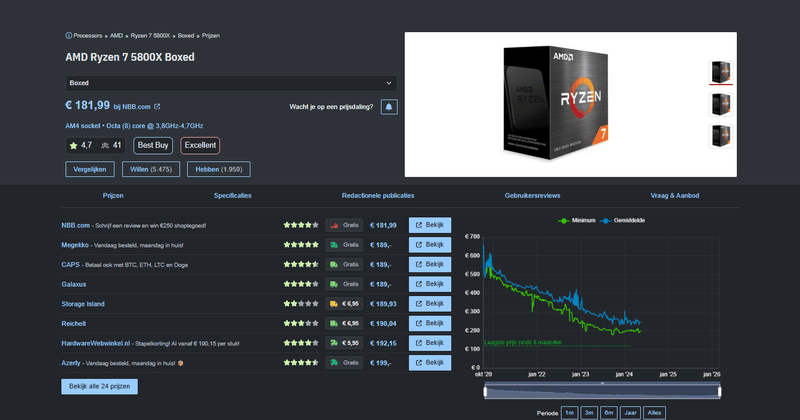This screenshot has height=420, width=800.
Task: Click Bekijk alle 24 prijzen button
Action: [x=99, y=386]
